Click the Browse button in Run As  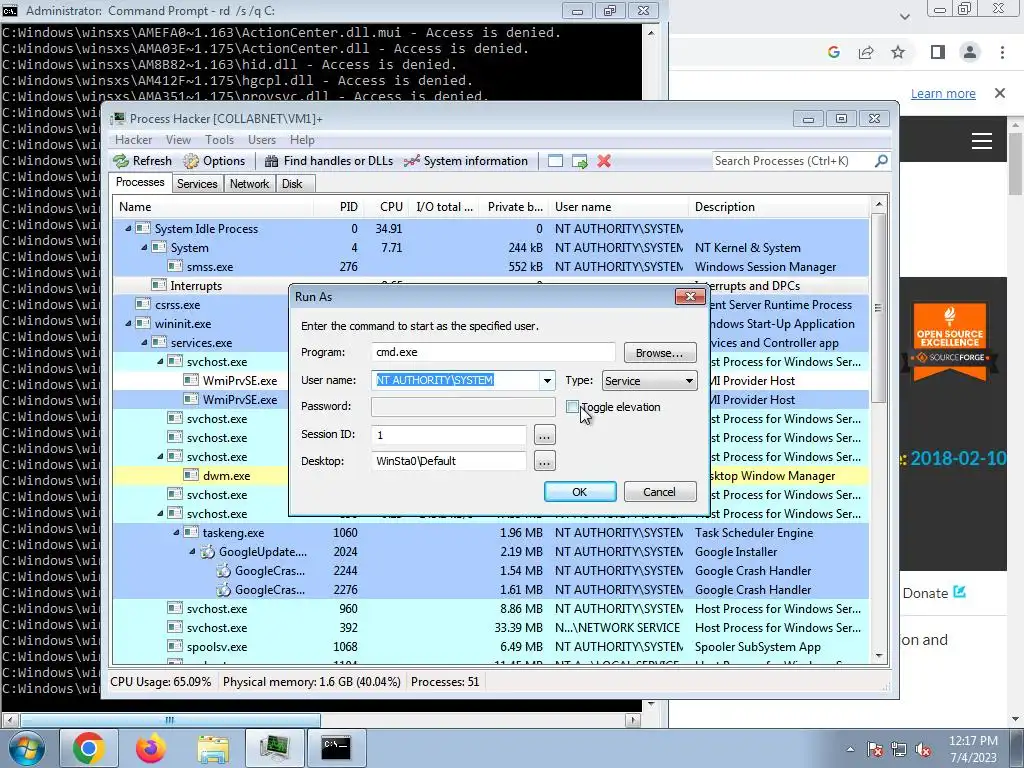(x=660, y=353)
